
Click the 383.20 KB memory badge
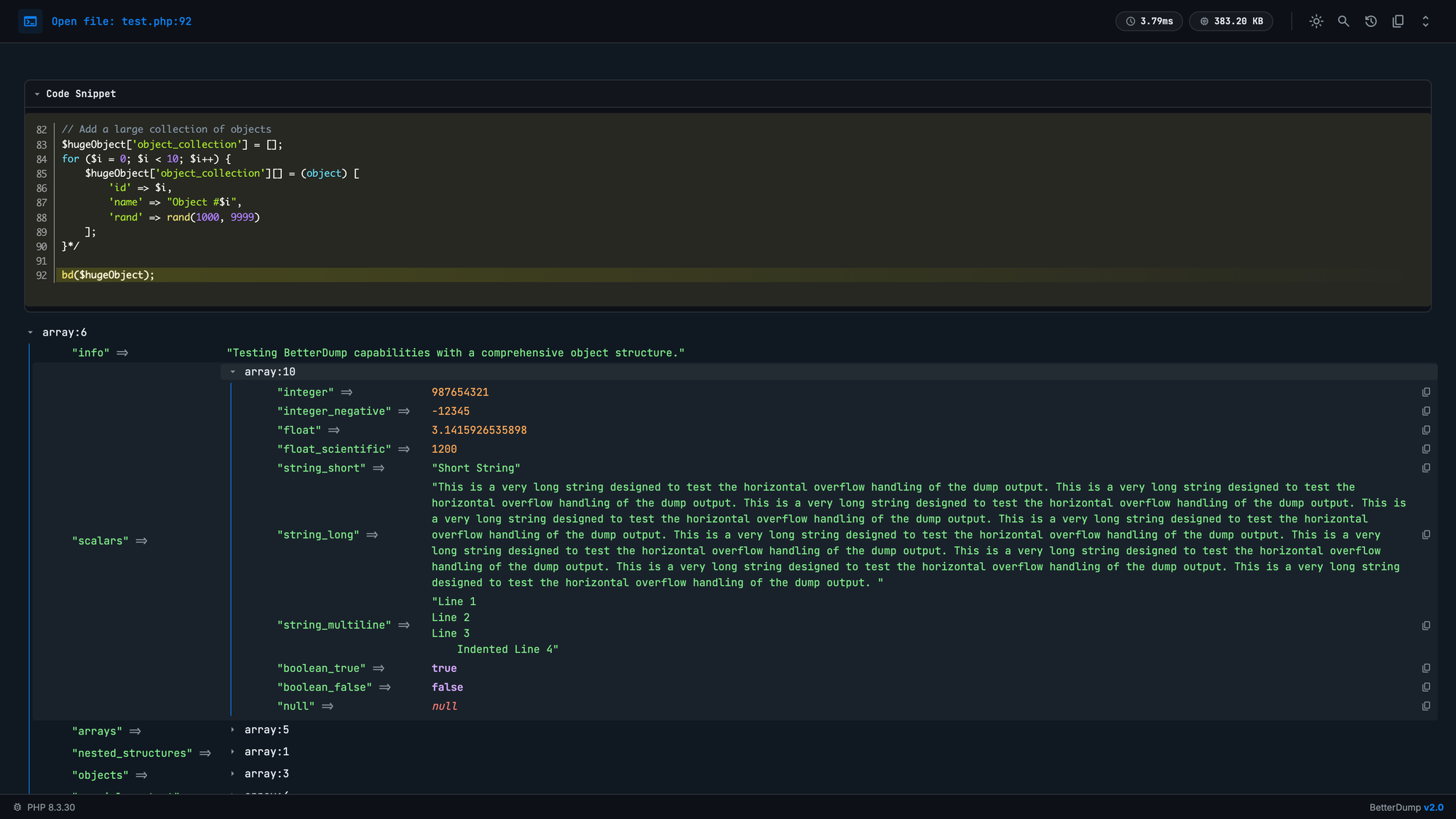1230,21
